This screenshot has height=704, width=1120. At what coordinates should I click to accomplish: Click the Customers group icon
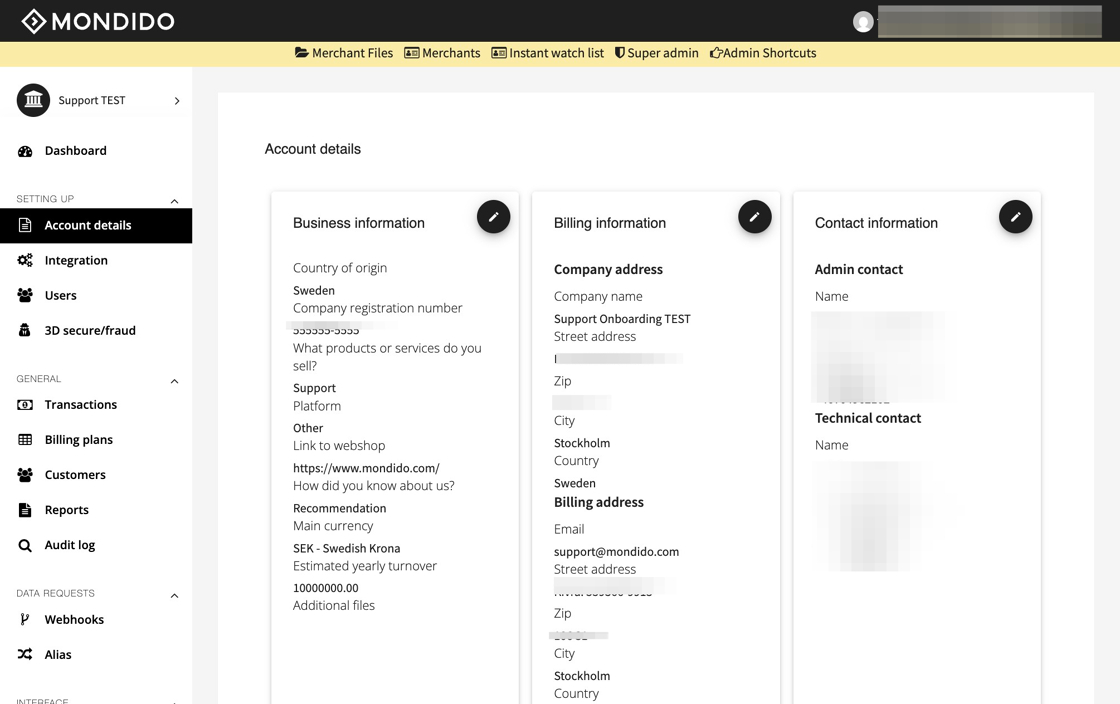[25, 474]
